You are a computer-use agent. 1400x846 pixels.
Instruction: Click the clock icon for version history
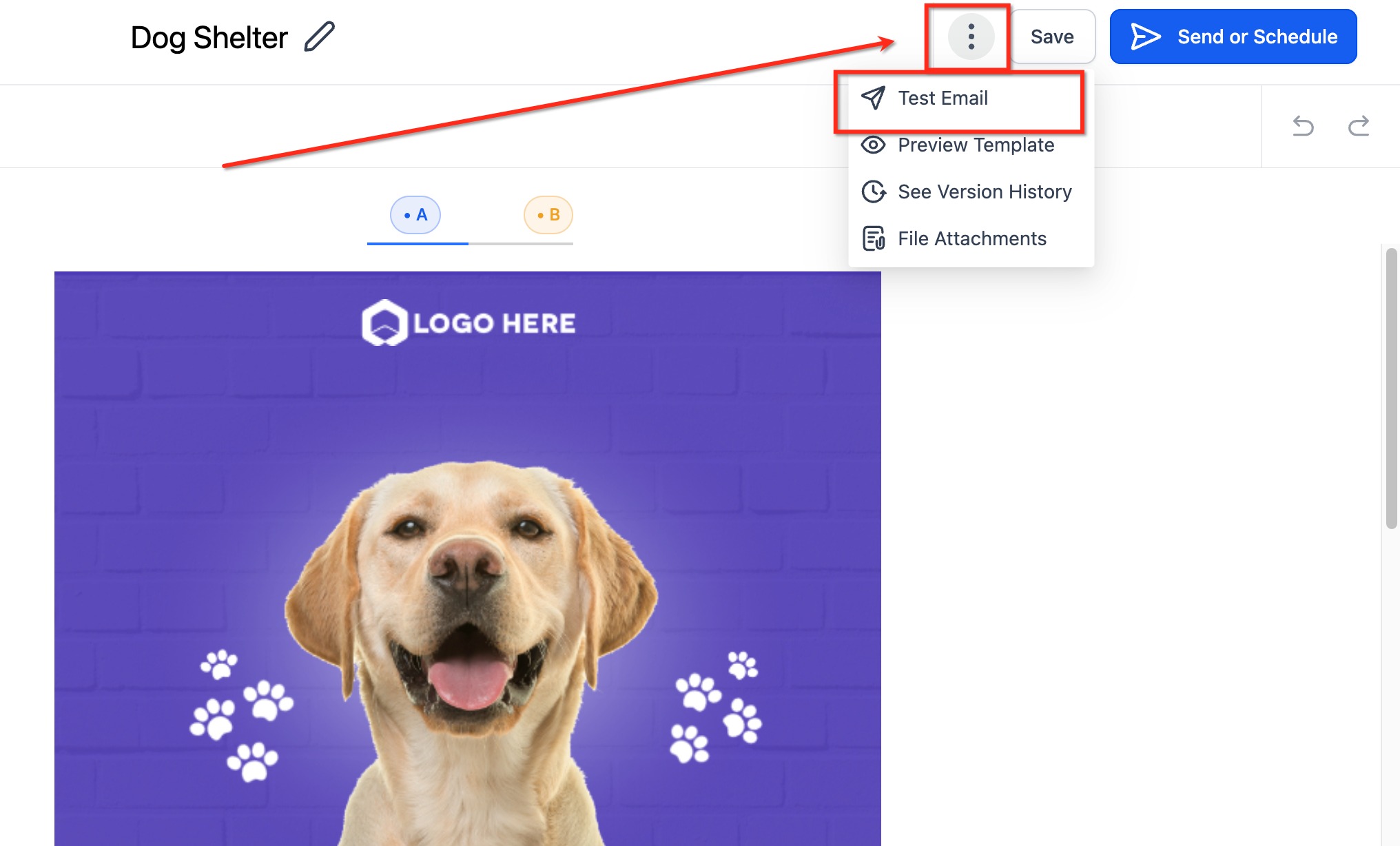pos(873,192)
